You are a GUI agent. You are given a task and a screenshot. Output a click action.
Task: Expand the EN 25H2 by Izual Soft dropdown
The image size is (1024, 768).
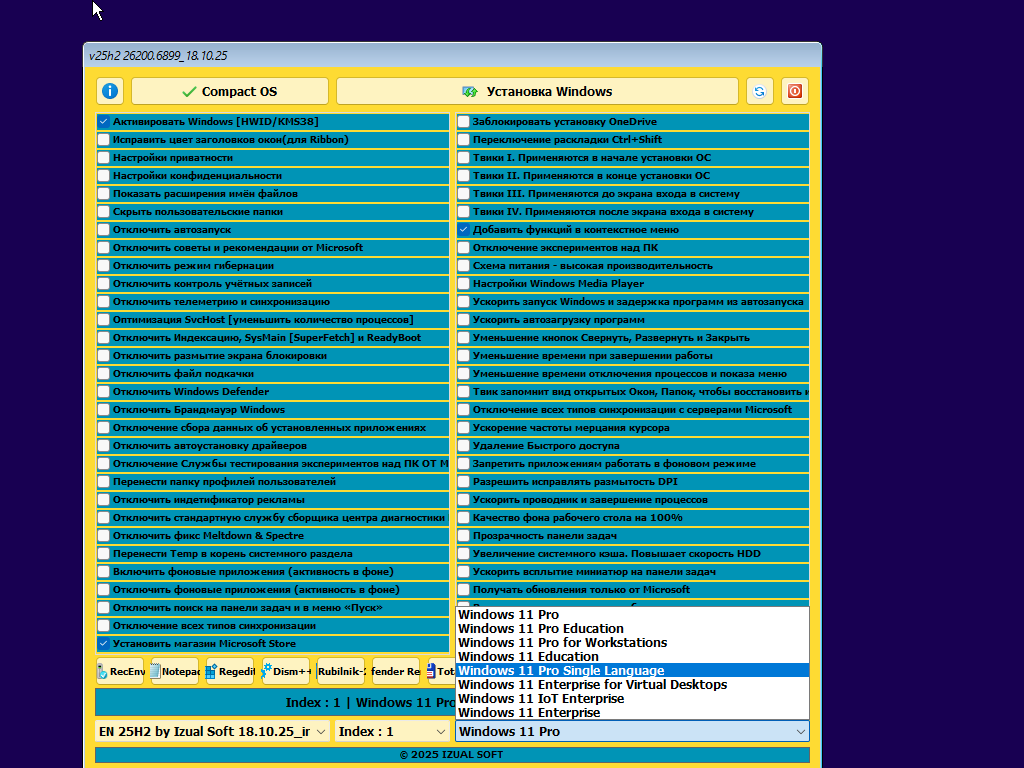pos(212,732)
